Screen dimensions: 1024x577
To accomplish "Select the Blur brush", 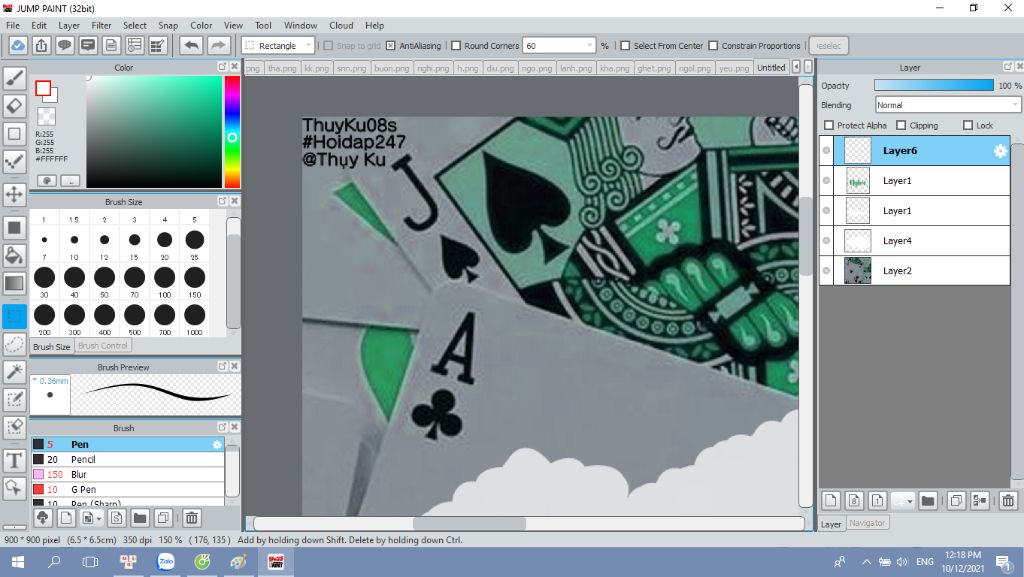I will click(x=127, y=475).
